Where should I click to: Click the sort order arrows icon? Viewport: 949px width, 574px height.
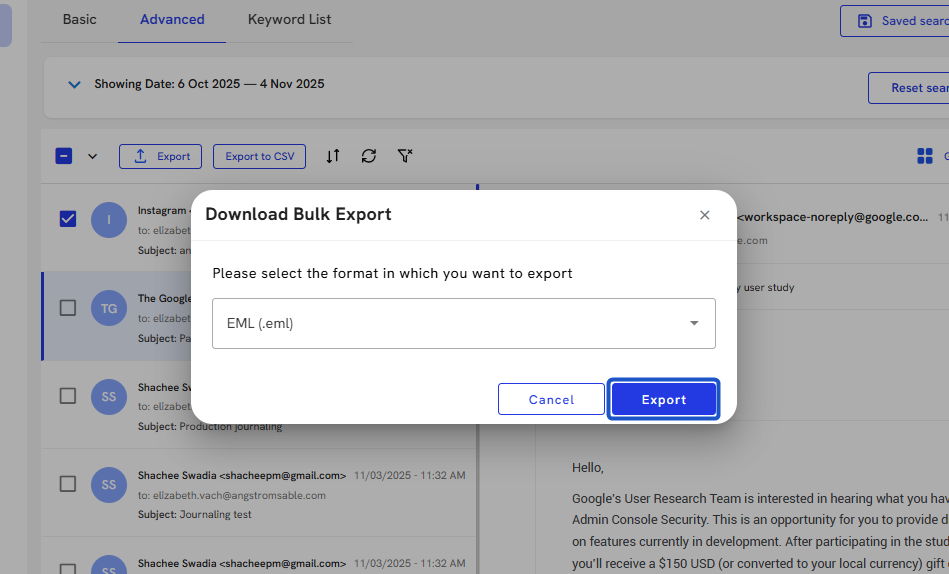(x=333, y=156)
